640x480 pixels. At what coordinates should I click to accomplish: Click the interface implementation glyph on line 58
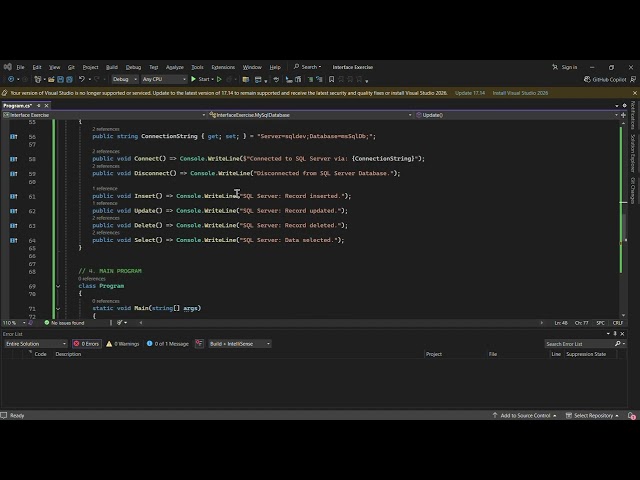pyautogui.click(x=14, y=159)
